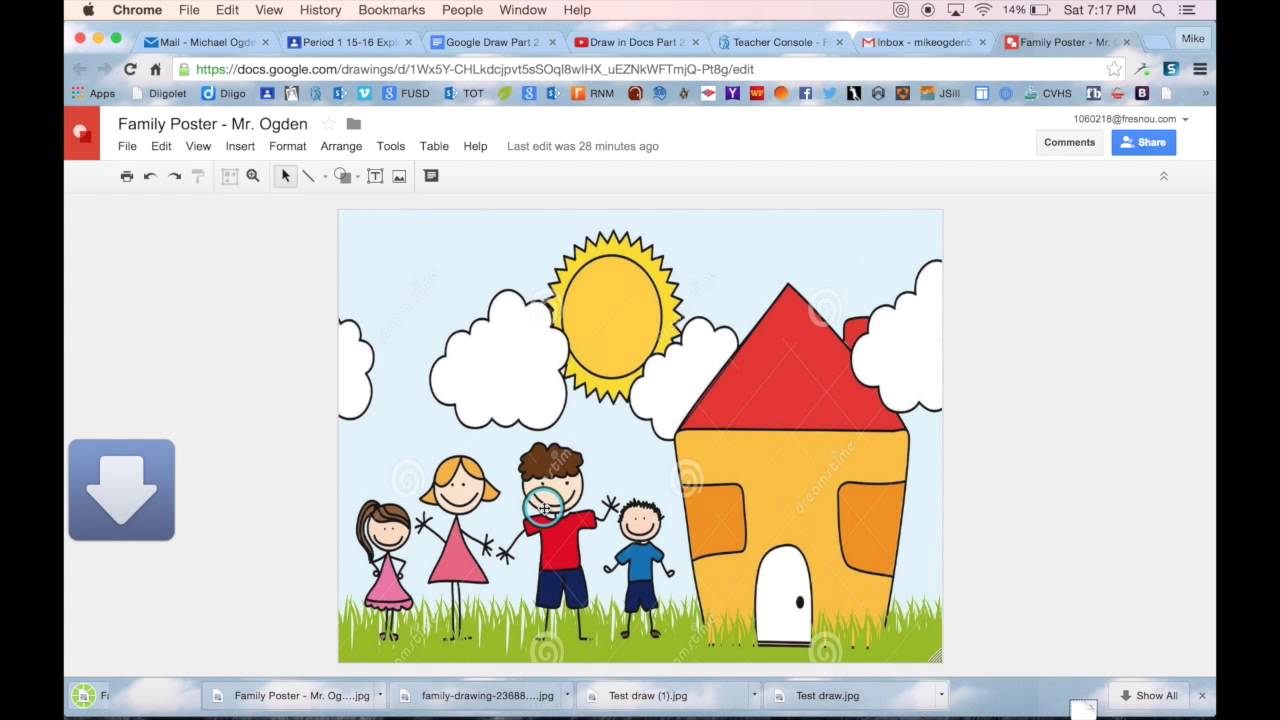Image resolution: width=1280 pixels, height=720 pixels.
Task: Switch to the Mail - Michael Ogden tab
Action: [205, 42]
